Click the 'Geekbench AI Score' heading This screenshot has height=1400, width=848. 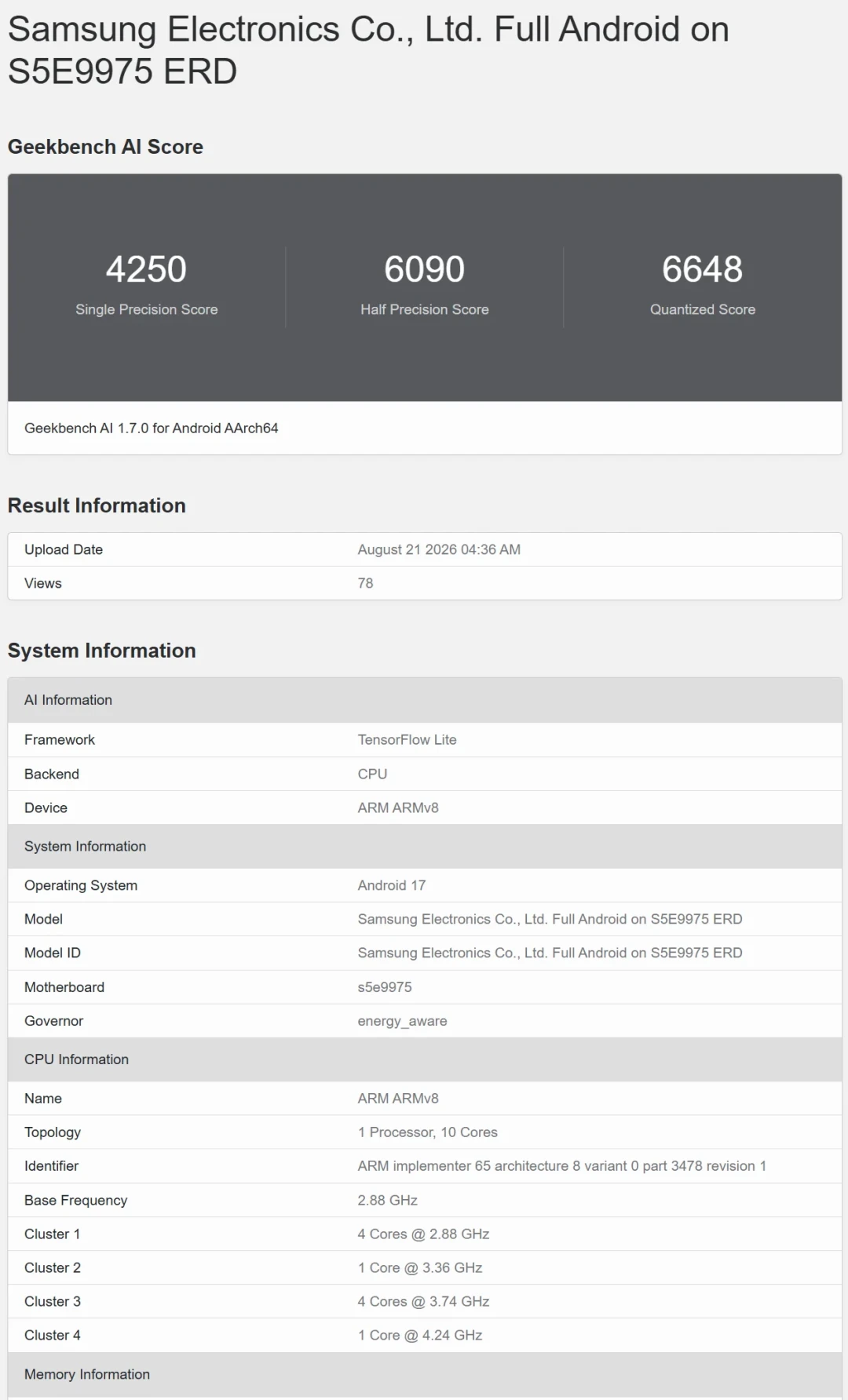click(x=105, y=147)
